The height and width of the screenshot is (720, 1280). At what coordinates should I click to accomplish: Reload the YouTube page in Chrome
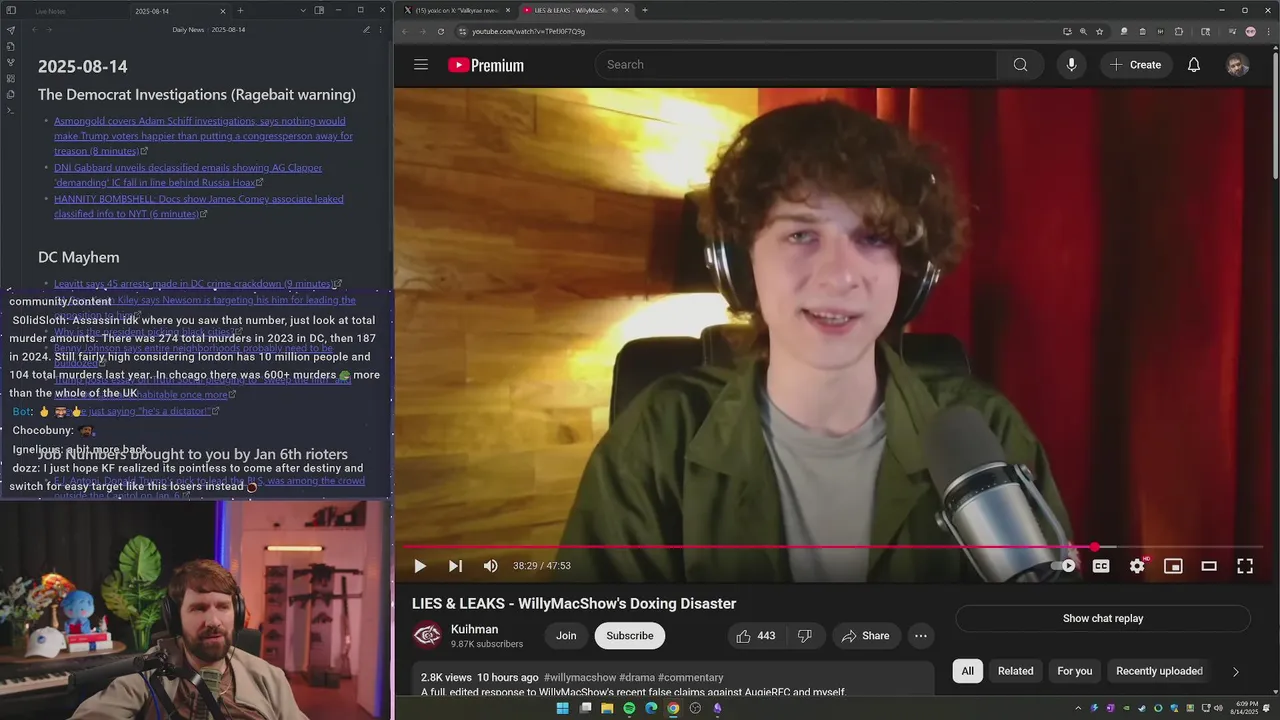[x=441, y=31]
